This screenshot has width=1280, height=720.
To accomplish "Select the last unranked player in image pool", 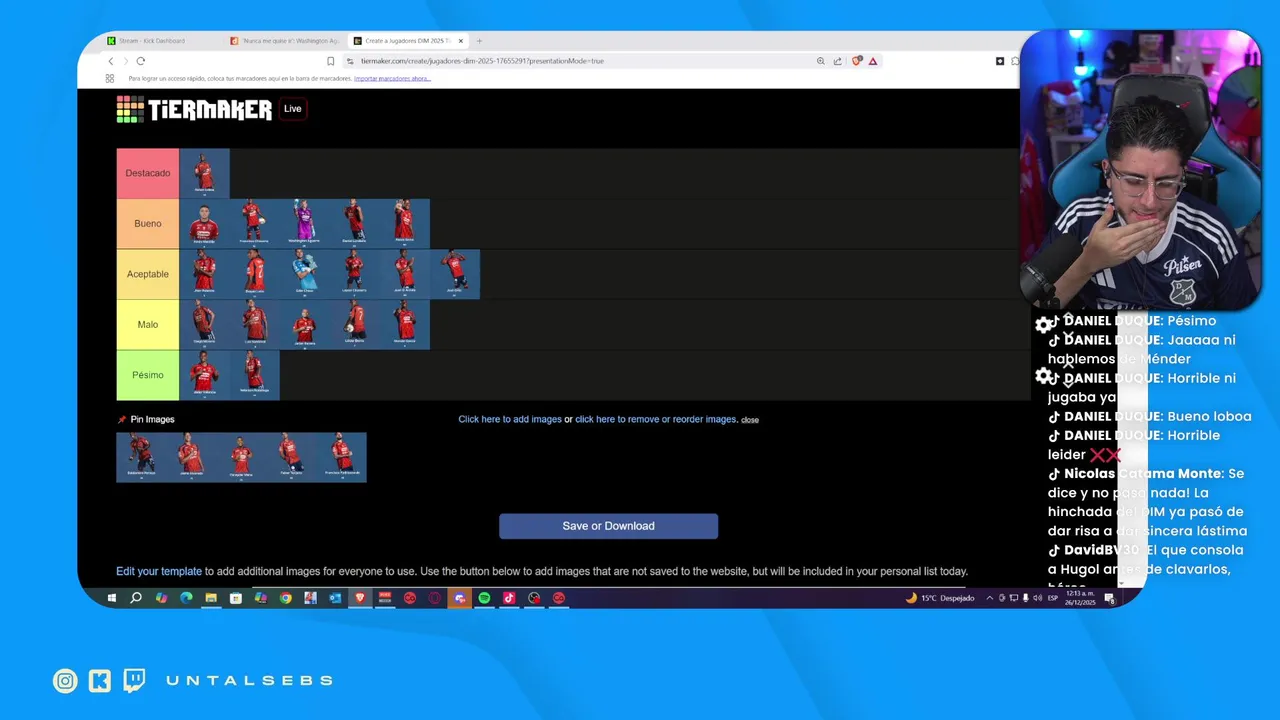I will (341, 457).
